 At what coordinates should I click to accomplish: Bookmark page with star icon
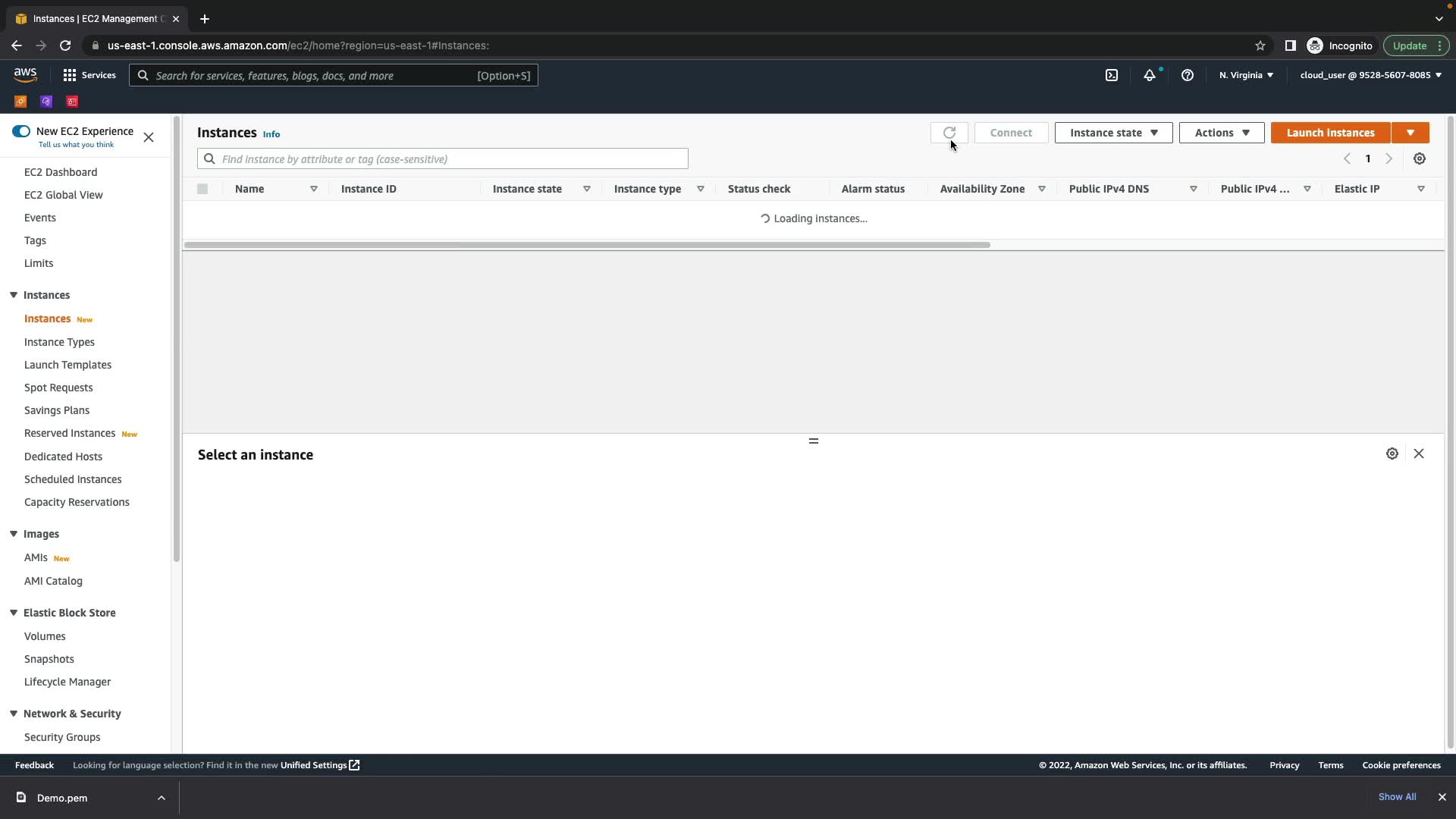pos(1260,45)
